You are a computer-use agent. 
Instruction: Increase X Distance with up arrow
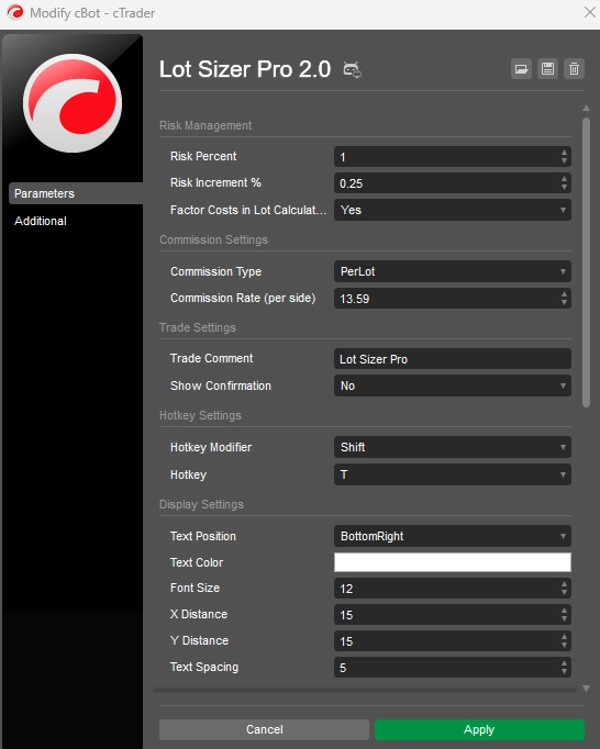click(x=564, y=610)
